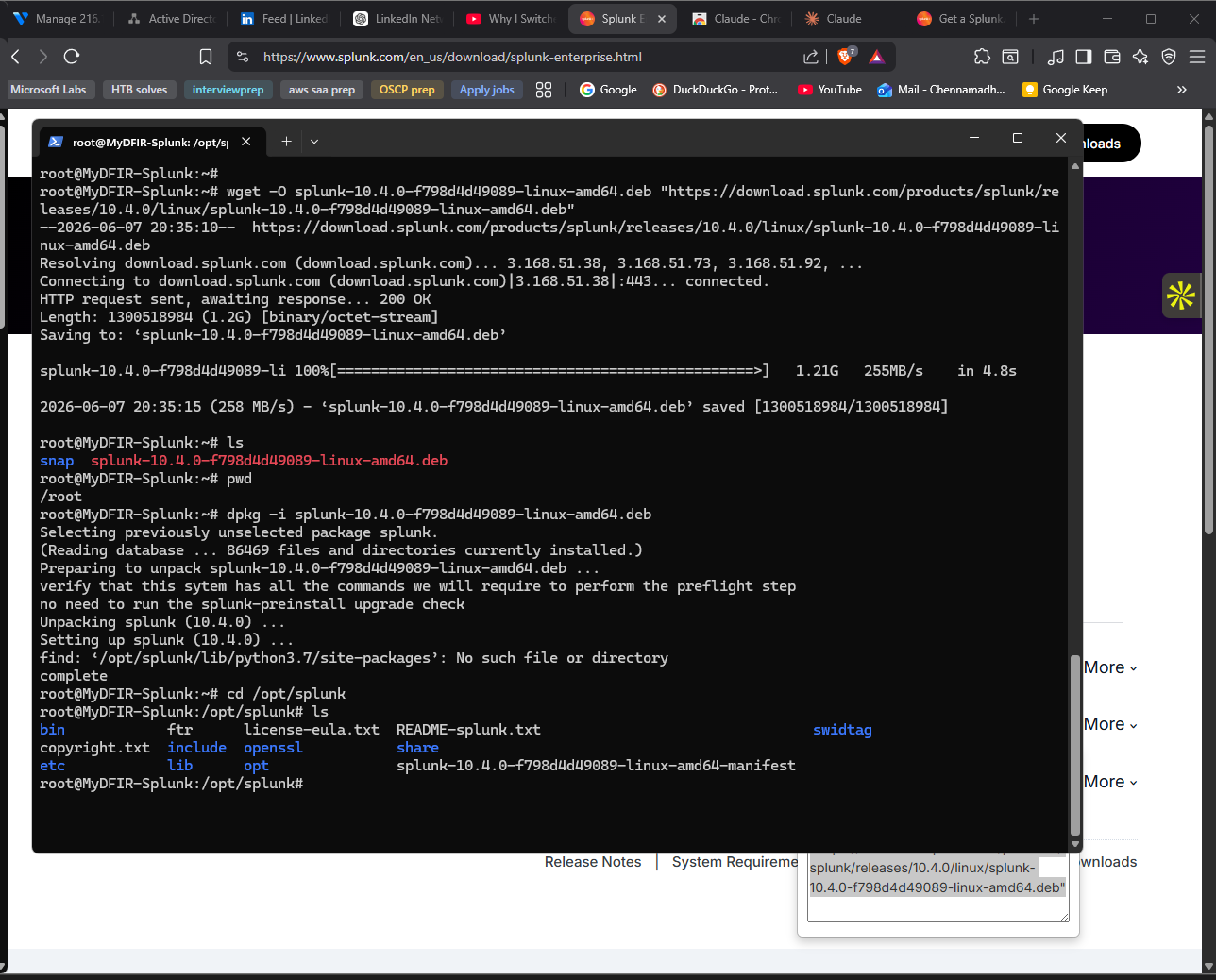Share this page via the share icon

pyautogui.click(x=811, y=57)
